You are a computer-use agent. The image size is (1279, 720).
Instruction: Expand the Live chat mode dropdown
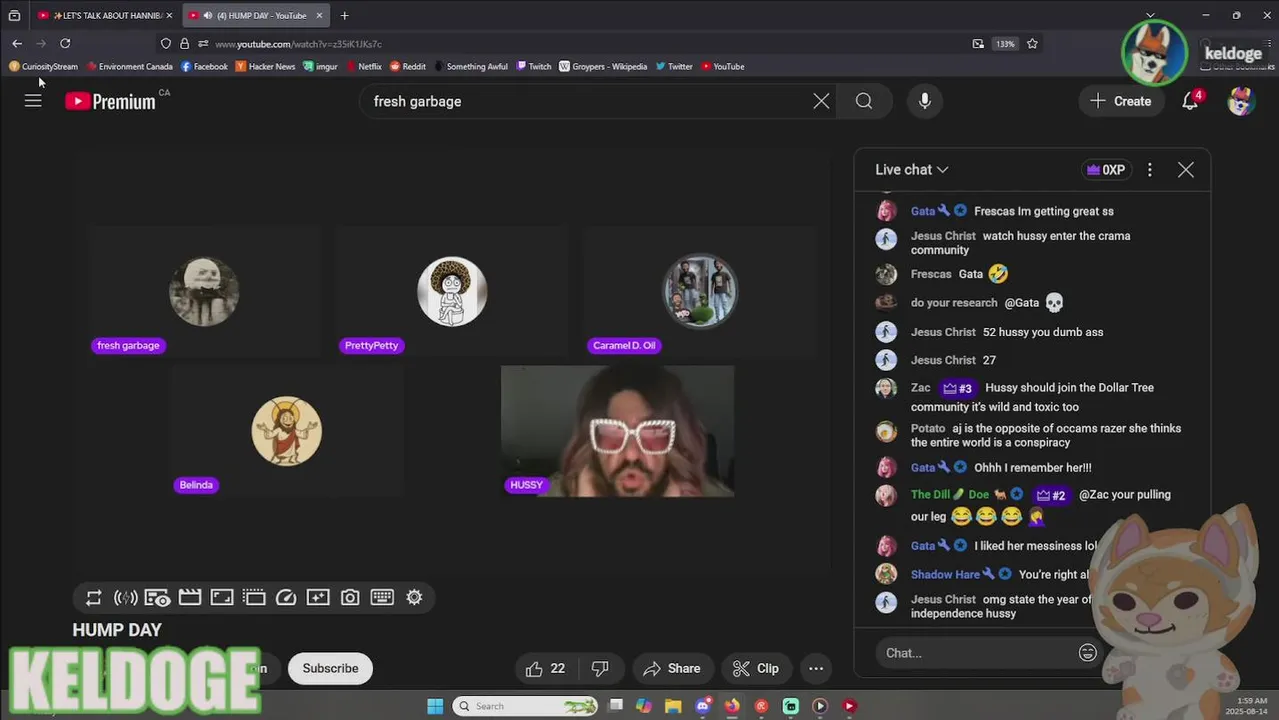(x=911, y=170)
